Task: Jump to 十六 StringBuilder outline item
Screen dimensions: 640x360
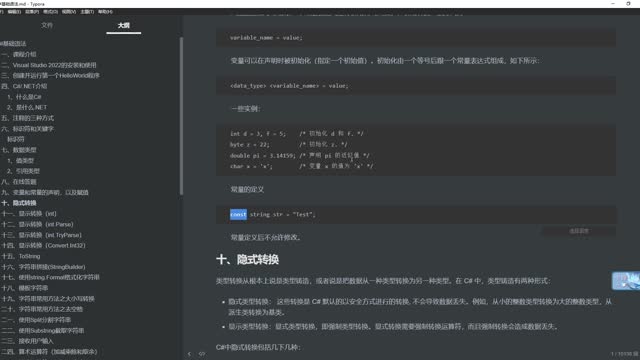Action: 44,267
